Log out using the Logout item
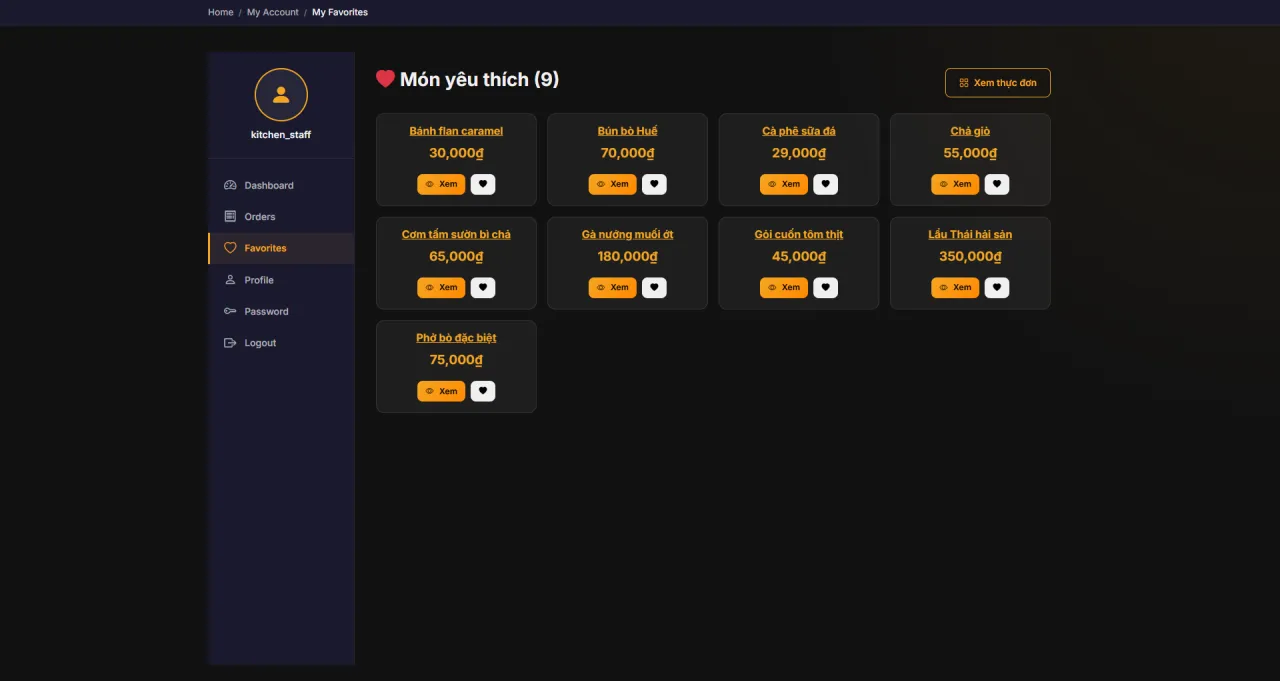Screen dimensions: 1280x681 [x=281, y=343]
